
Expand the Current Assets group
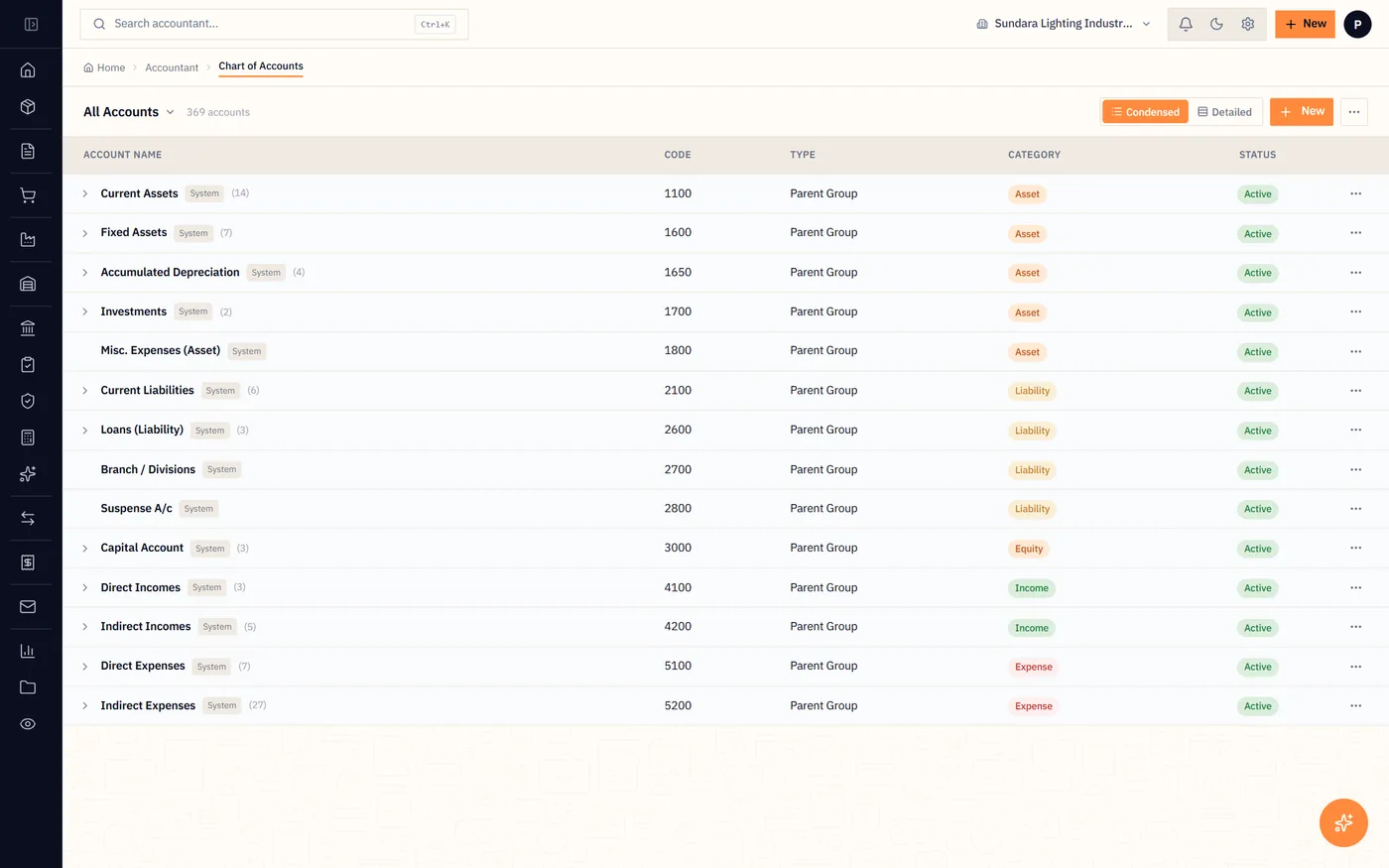(x=85, y=193)
